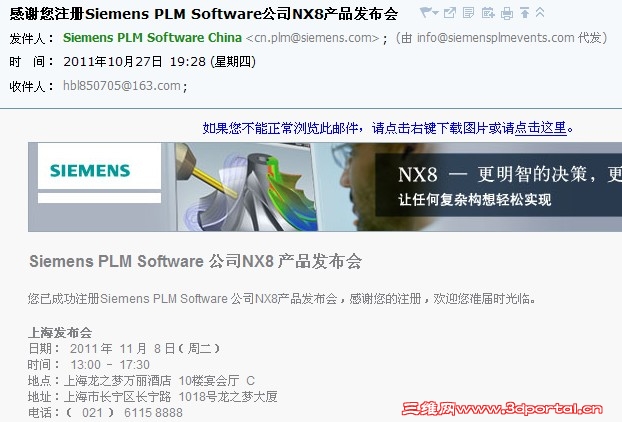This screenshot has width=622, height=422.
Task: Select the phone number 6115 8888
Action: pyautogui.click(x=153, y=413)
